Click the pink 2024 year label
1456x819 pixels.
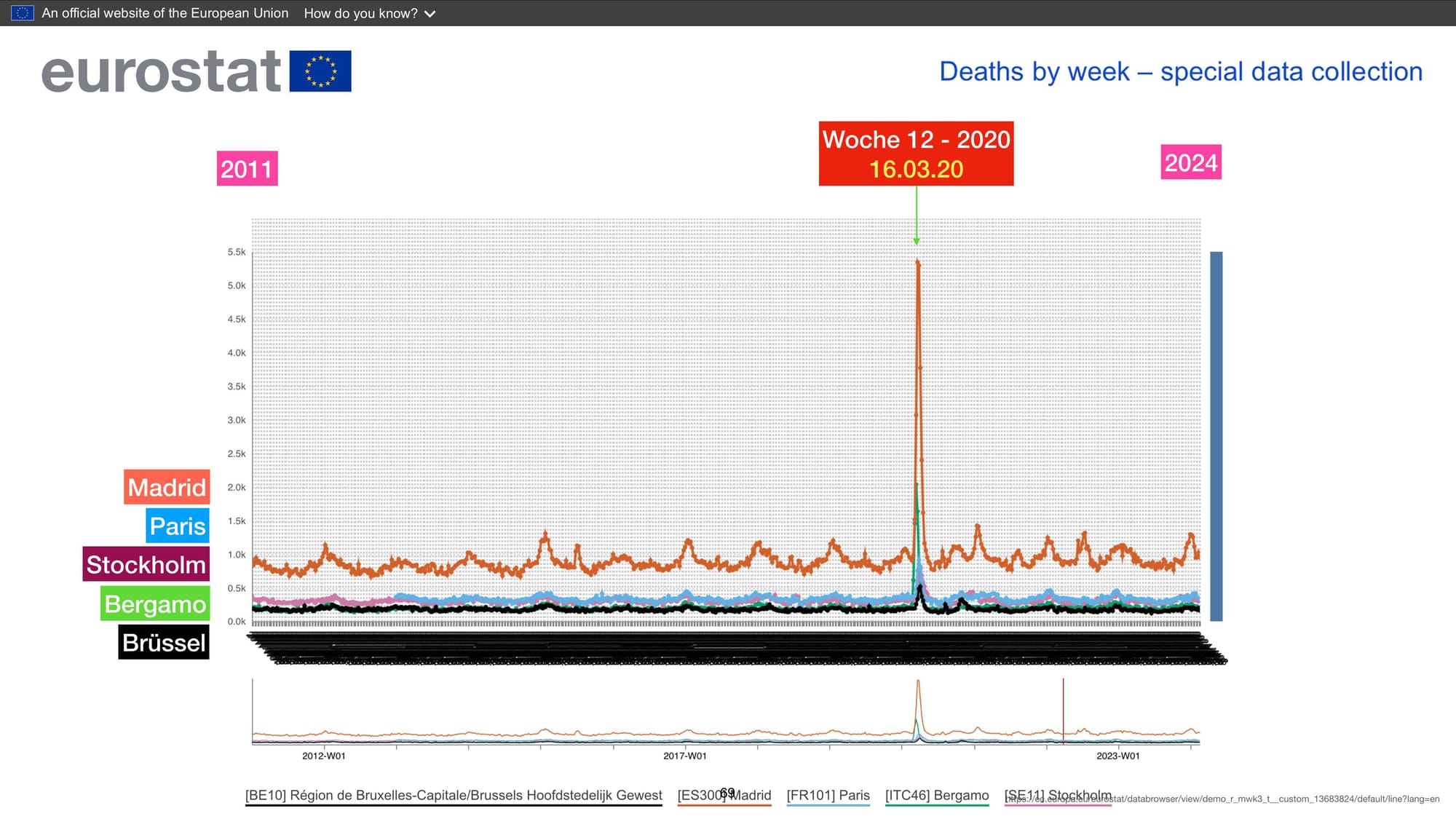pos(1191,162)
